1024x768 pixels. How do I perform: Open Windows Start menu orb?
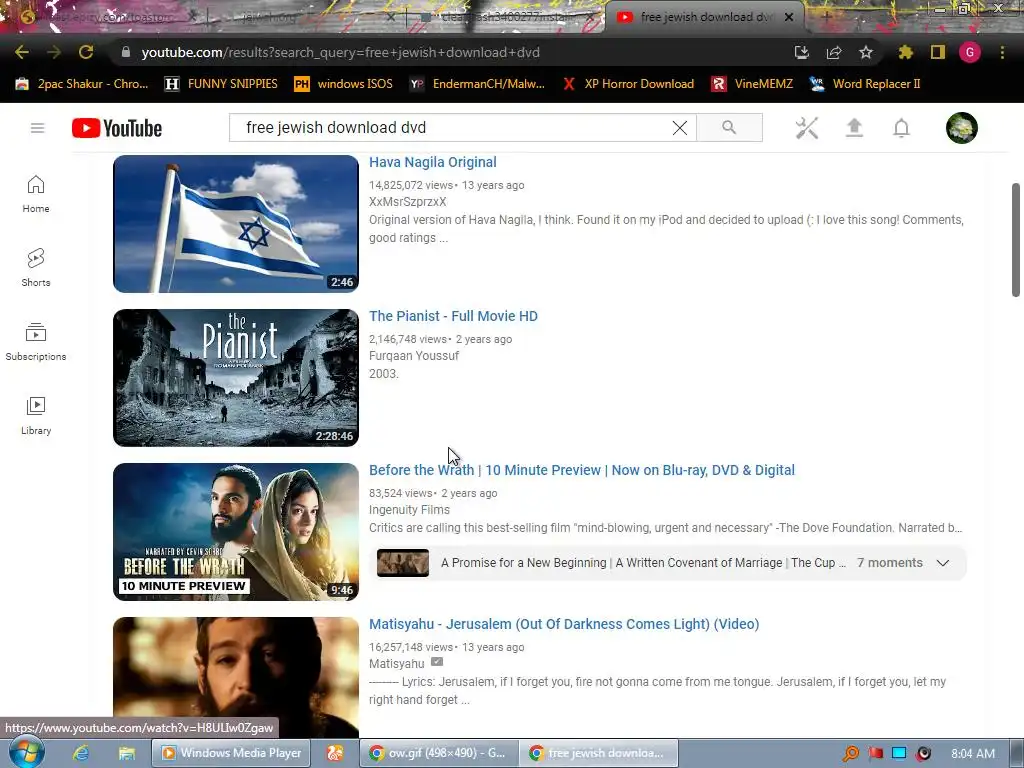click(x=26, y=753)
